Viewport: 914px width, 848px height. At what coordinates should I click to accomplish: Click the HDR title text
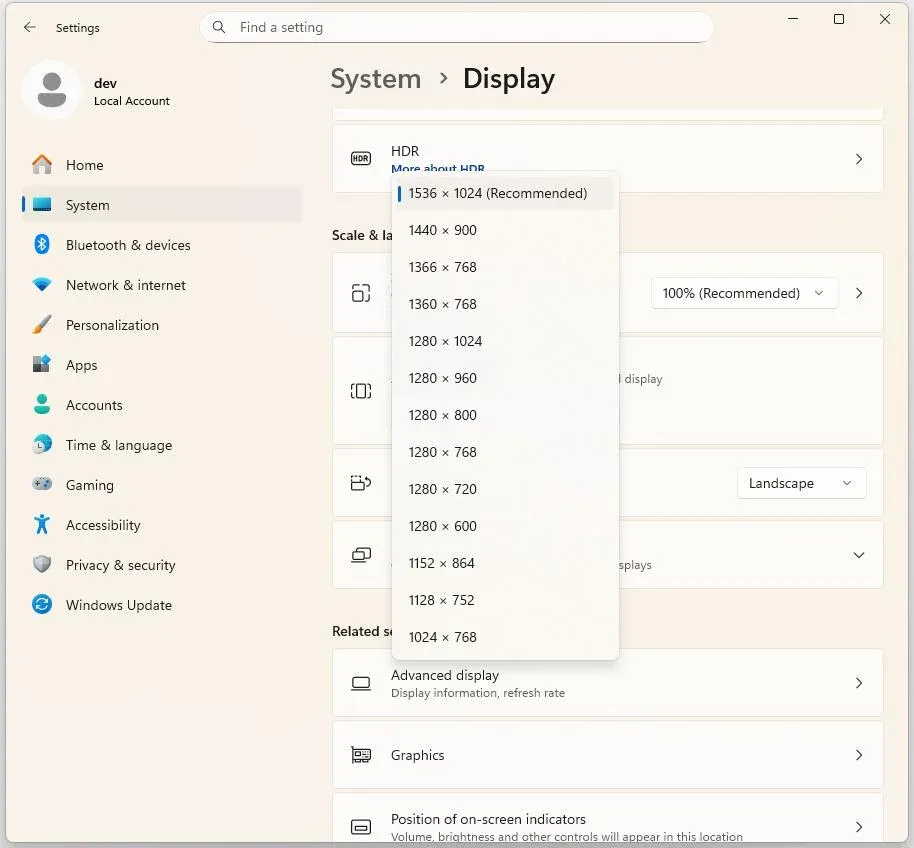pos(405,151)
